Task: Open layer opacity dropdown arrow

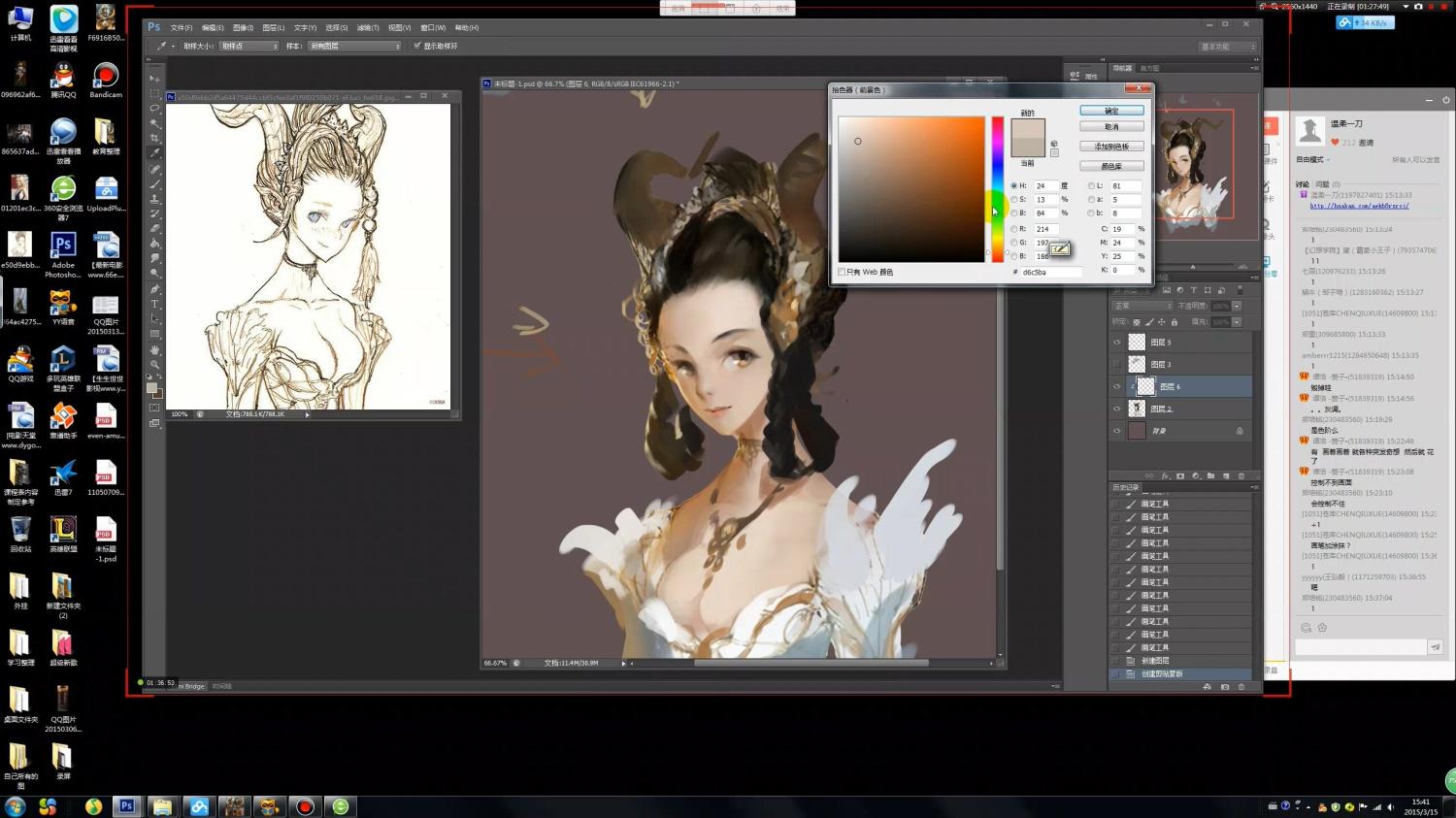Action: 1237,306
